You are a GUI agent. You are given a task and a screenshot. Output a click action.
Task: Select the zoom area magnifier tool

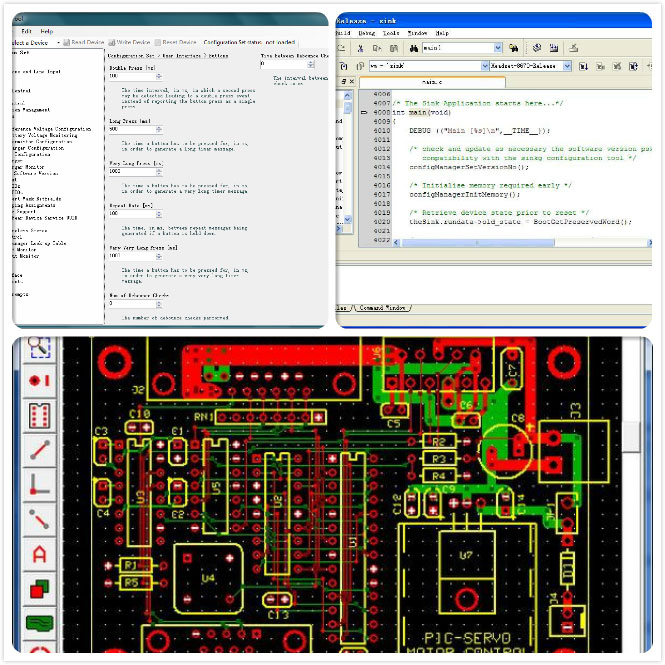pyautogui.click(x=39, y=347)
